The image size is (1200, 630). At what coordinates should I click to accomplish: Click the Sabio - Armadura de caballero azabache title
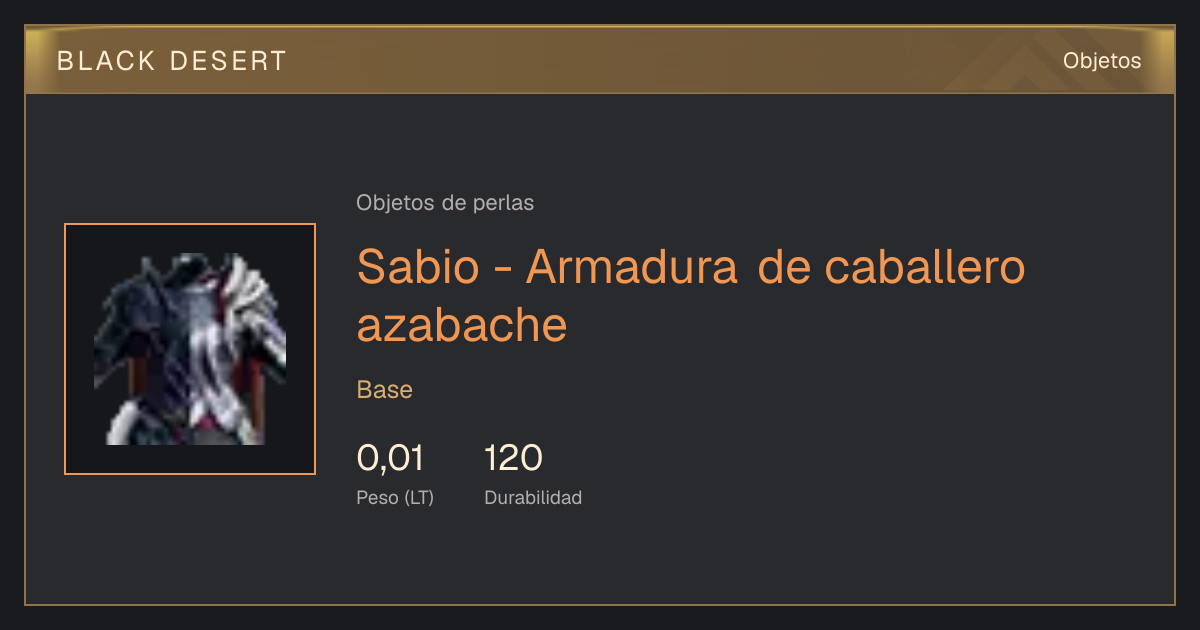tap(691, 296)
